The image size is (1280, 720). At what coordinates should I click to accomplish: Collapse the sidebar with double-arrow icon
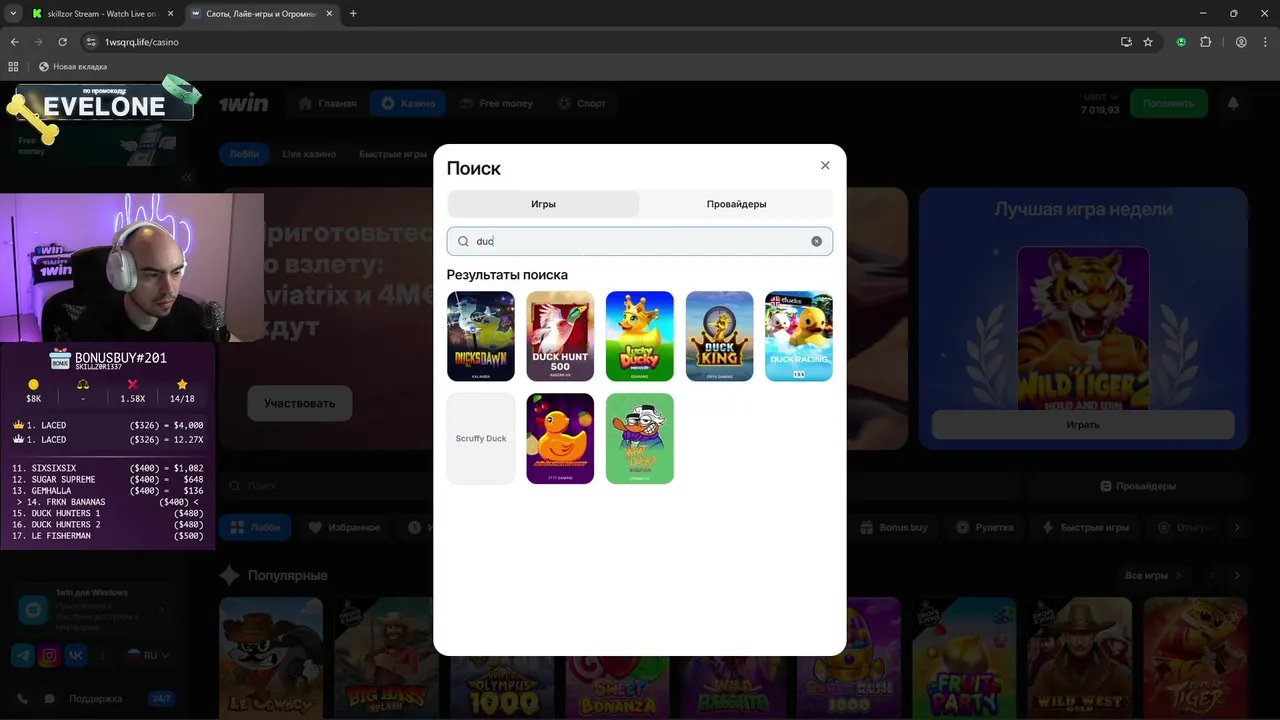coord(187,177)
